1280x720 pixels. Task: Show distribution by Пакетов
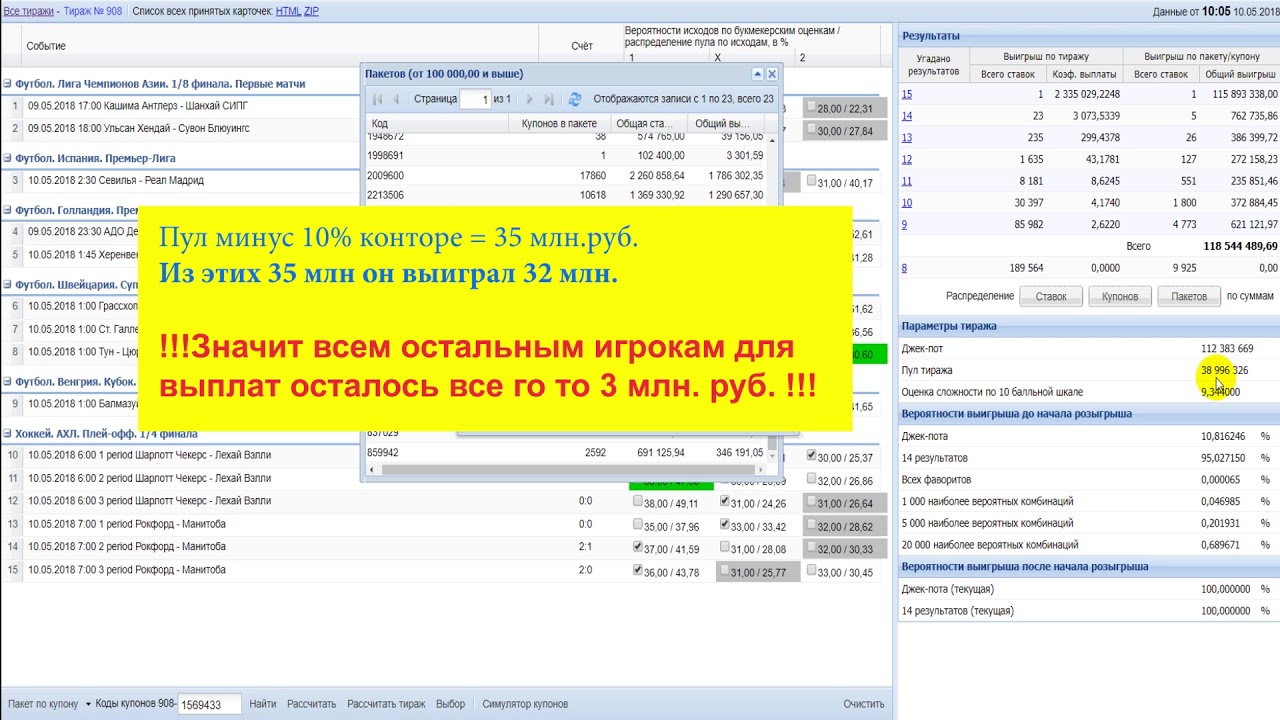point(1188,296)
